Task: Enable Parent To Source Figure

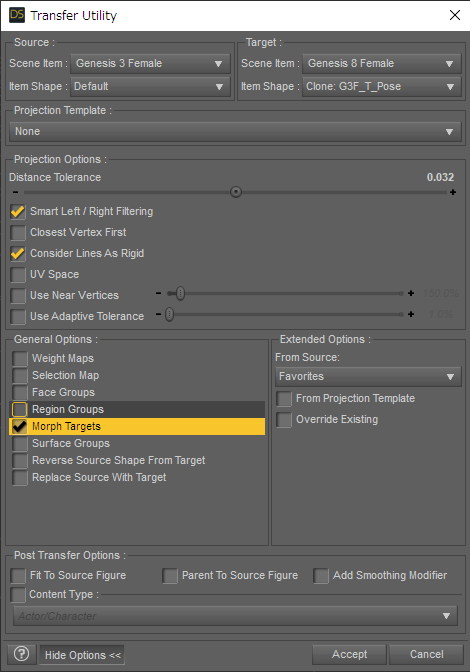Action: (x=170, y=576)
